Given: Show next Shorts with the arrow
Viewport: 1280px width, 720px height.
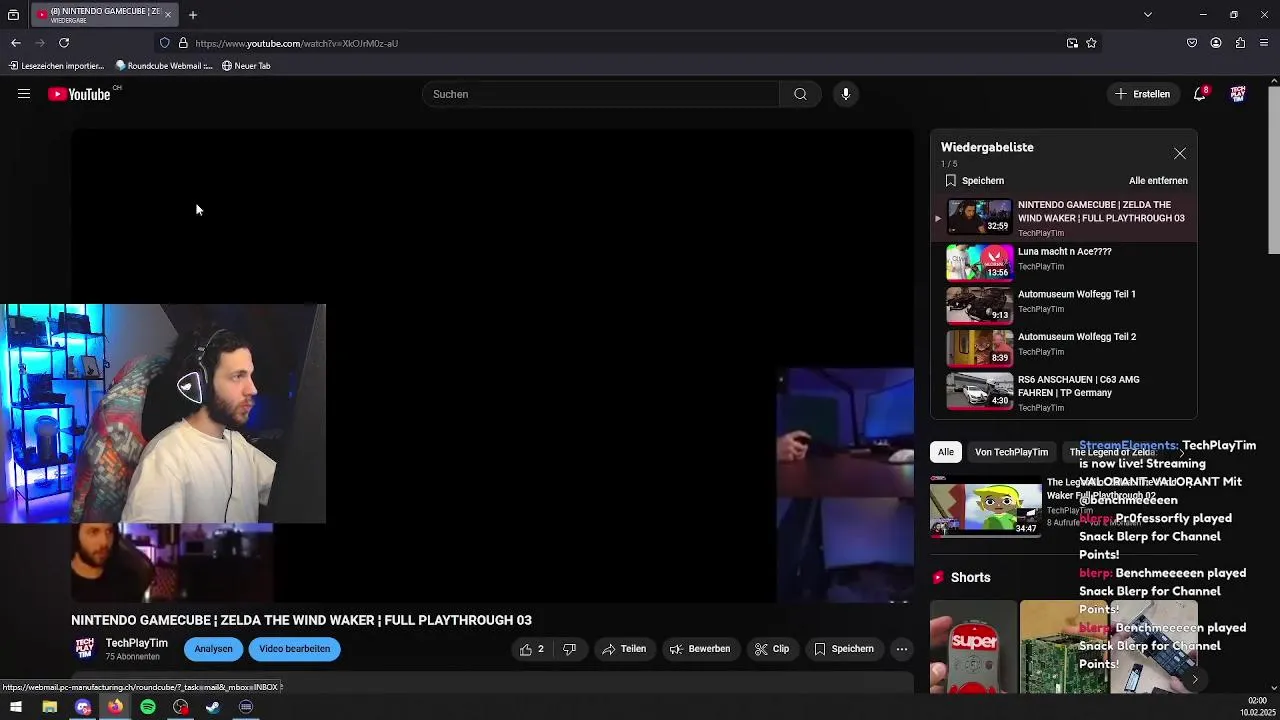Looking at the screenshot, I should (1194, 679).
